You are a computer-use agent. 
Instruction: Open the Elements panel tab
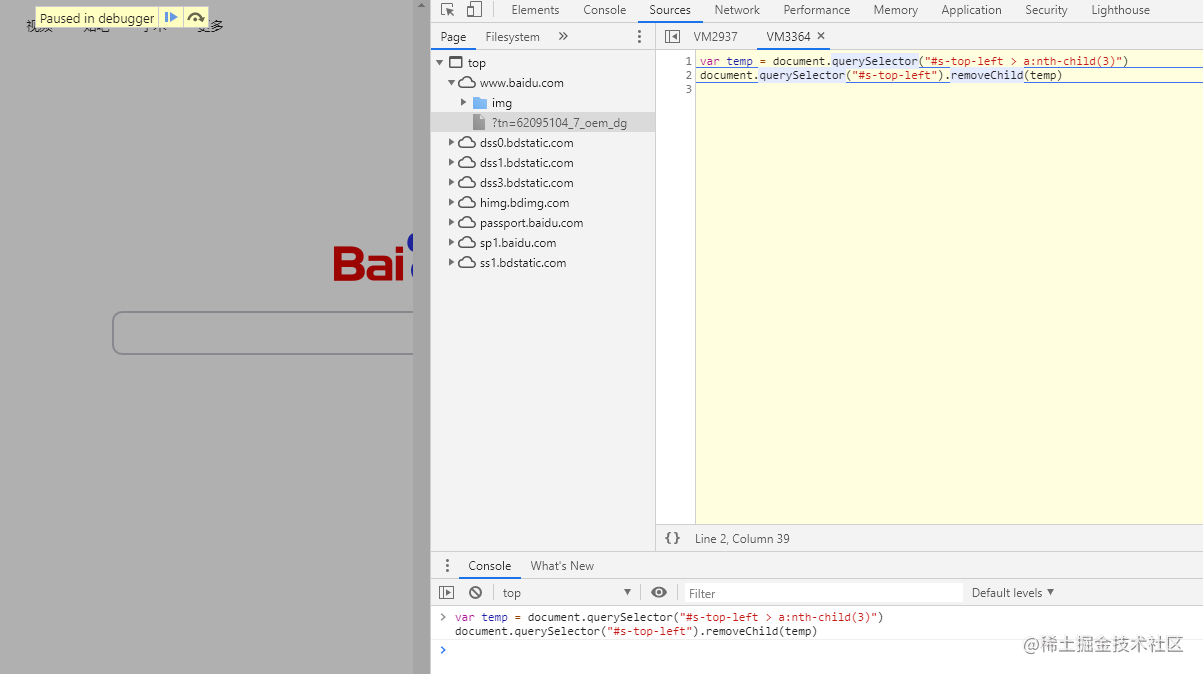tap(535, 10)
